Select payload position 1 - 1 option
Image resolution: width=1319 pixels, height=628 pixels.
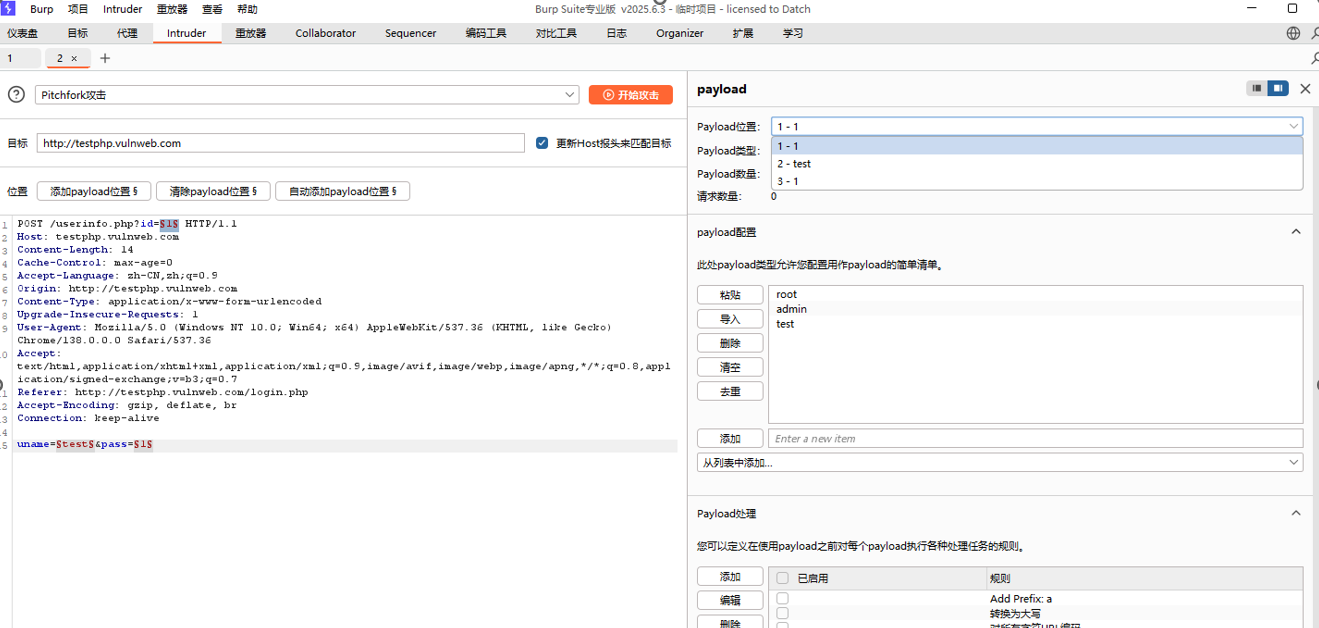(1037, 146)
